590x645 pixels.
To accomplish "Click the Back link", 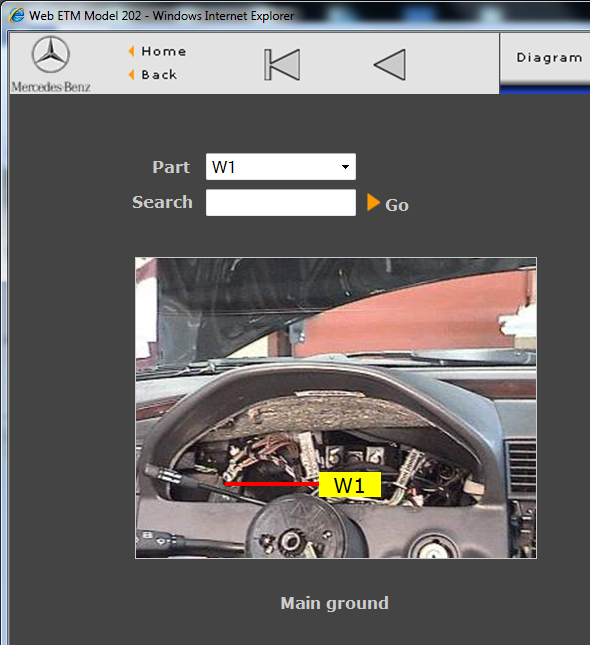I will [x=159, y=75].
